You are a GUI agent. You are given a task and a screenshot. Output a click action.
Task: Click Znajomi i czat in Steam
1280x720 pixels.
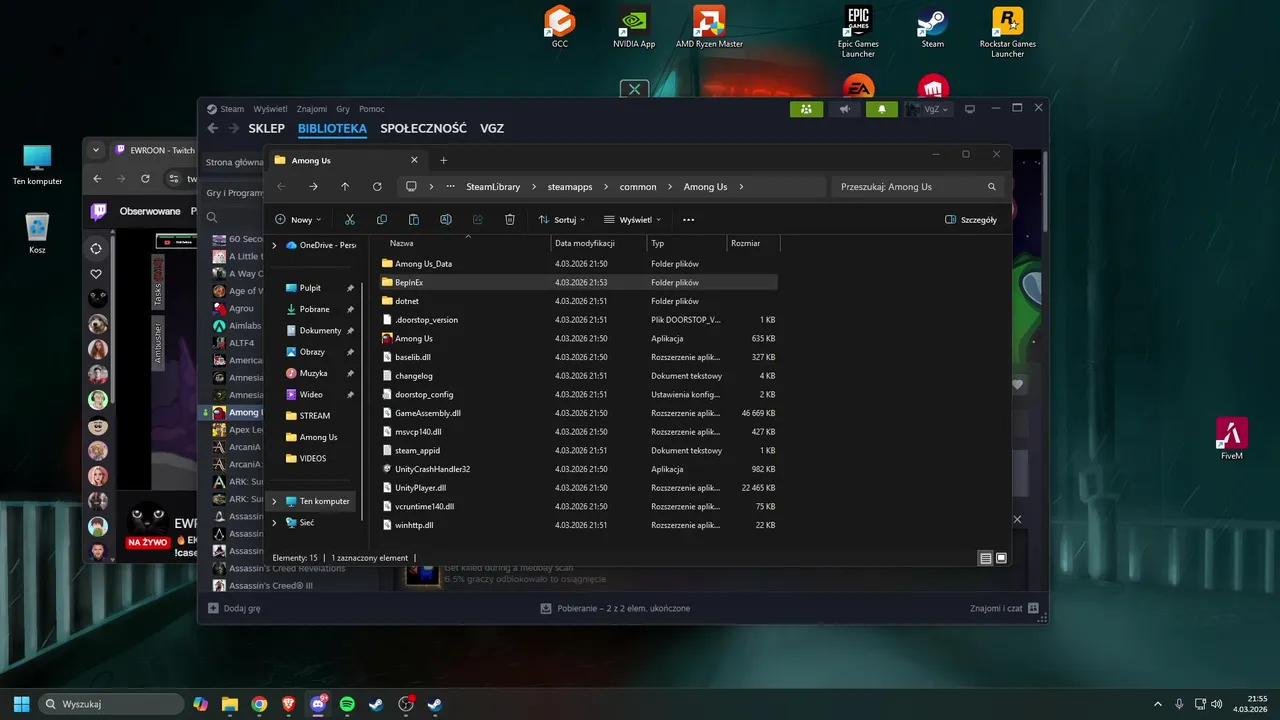(1004, 608)
